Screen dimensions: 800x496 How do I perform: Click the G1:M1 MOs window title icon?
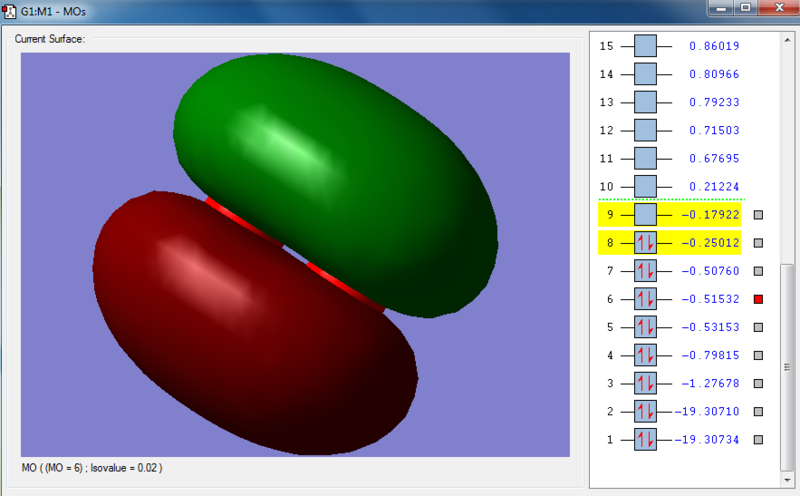tap(9, 11)
